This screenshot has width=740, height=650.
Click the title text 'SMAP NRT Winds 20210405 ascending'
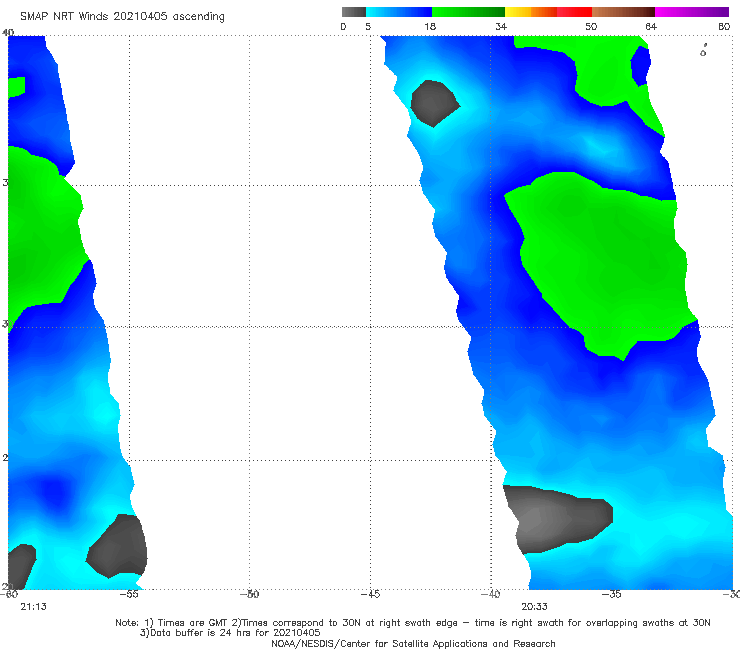tap(122, 17)
